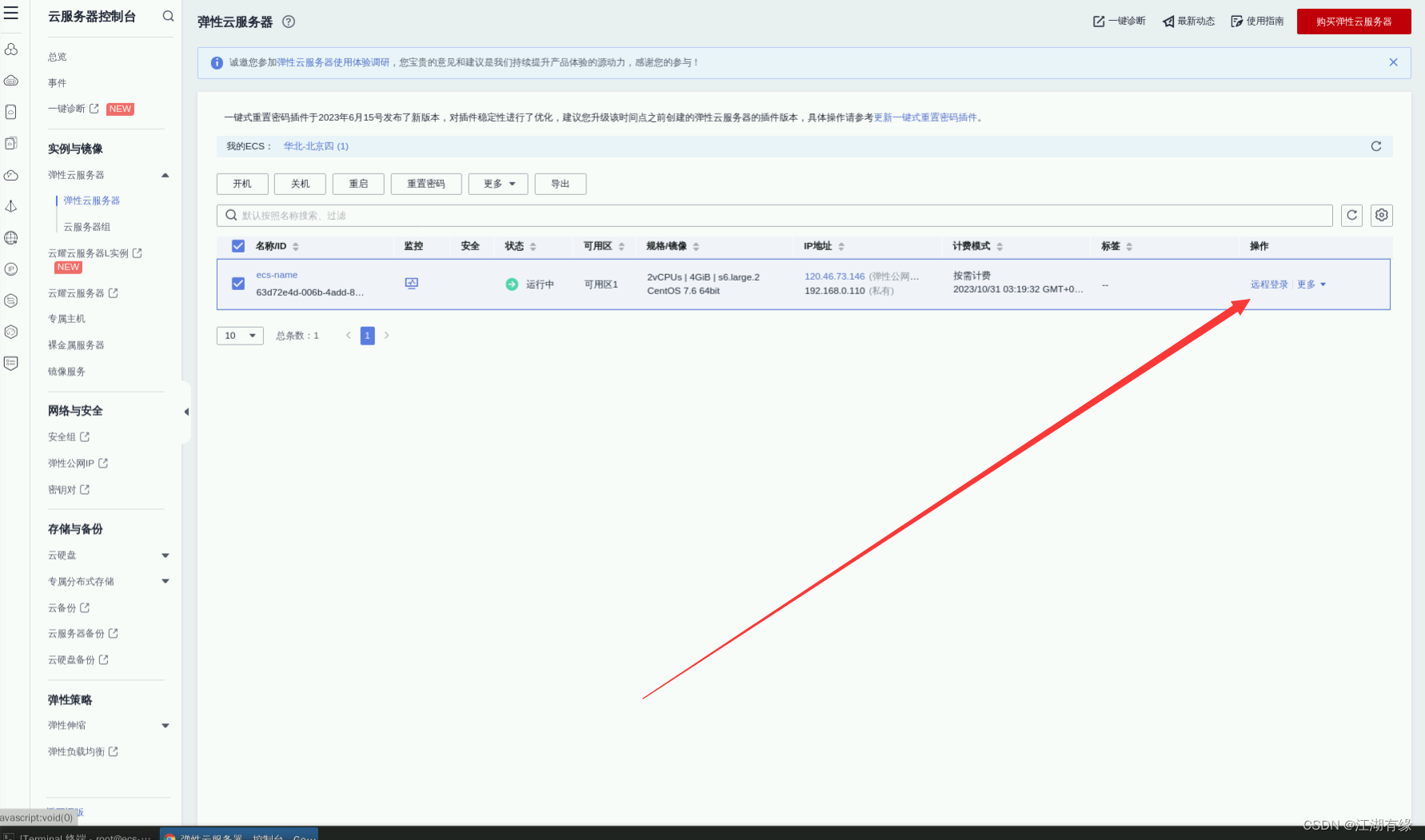This screenshot has height=840, width=1425.
Task: Uncheck the ecs-name row checkbox
Action: coord(238,284)
